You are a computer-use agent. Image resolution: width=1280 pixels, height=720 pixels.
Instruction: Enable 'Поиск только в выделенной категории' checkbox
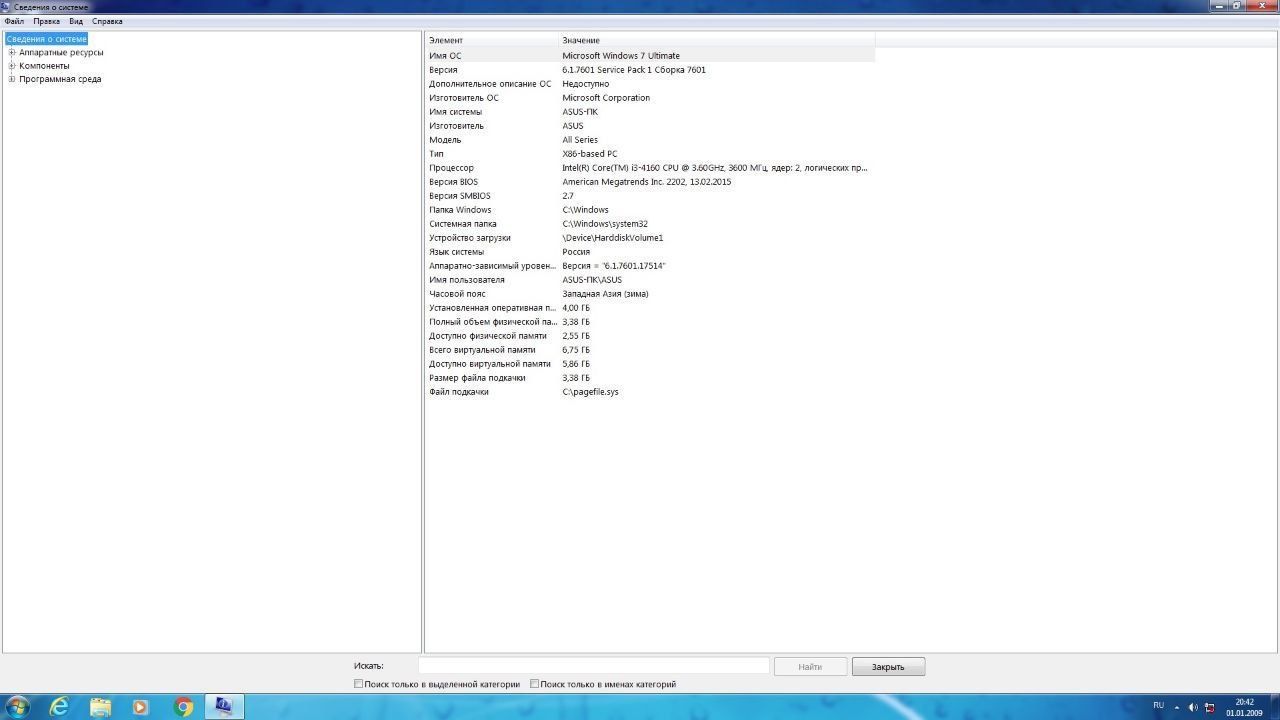pyautogui.click(x=358, y=684)
